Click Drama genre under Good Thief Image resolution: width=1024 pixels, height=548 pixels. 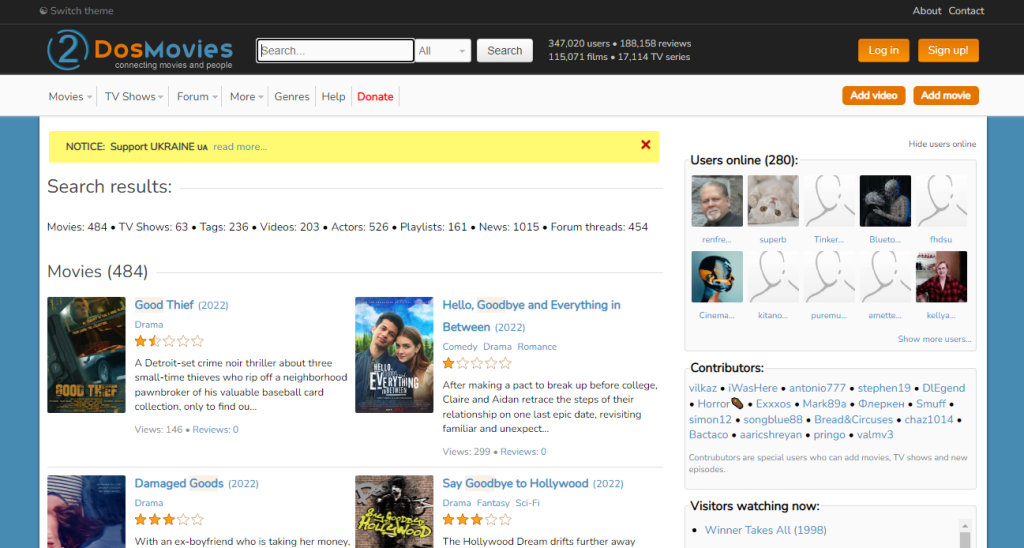pyautogui.click(x=149, y=325)
